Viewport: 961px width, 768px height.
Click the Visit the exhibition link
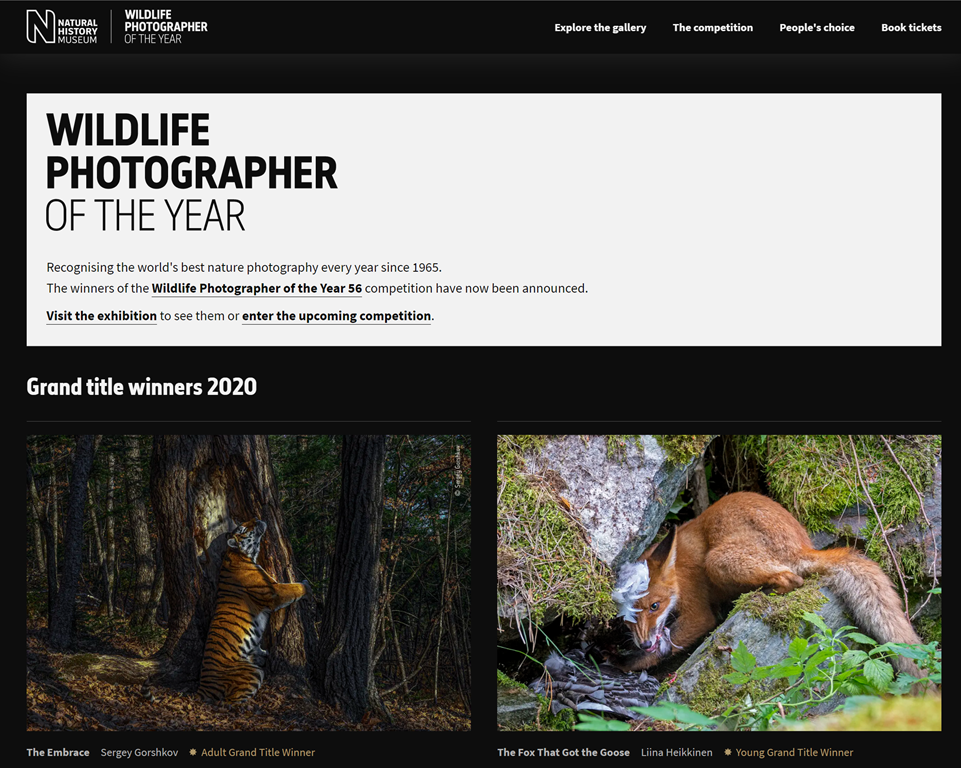click(x=101, y=316)
